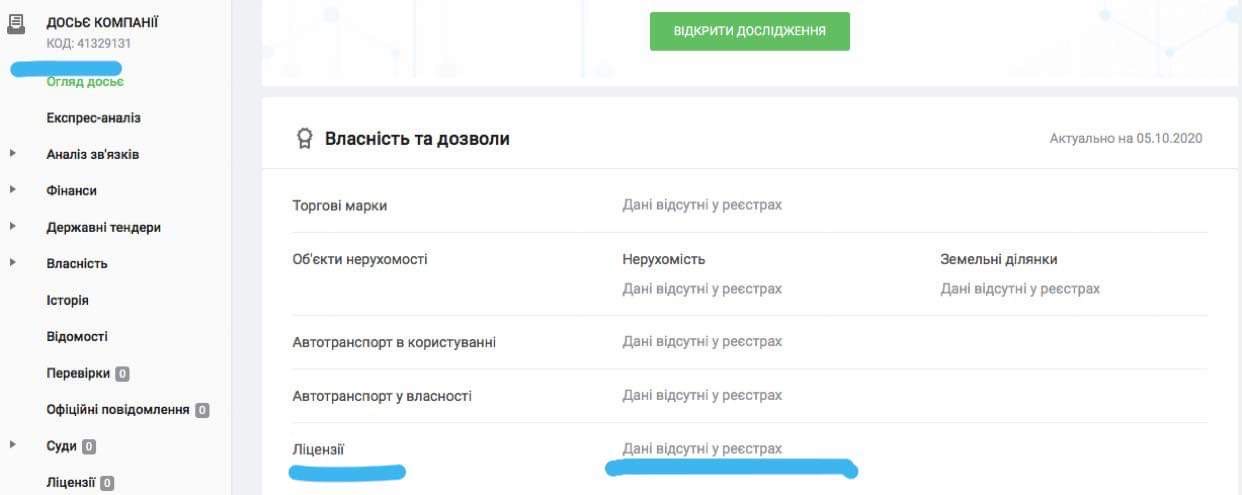Expand the Фінанси submenu arrow

click(x=13, y=190)
